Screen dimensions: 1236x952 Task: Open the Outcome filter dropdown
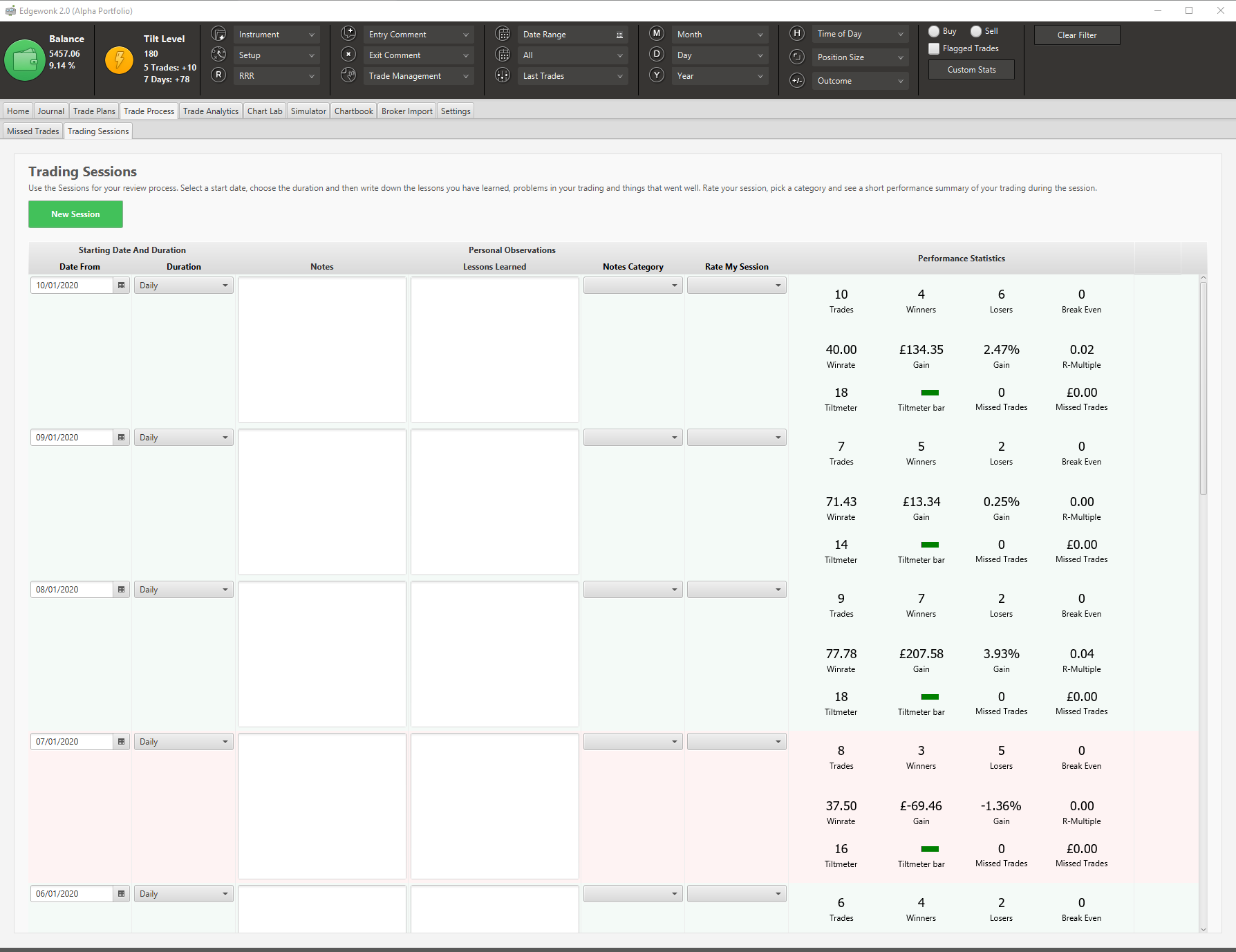[861, 81]
